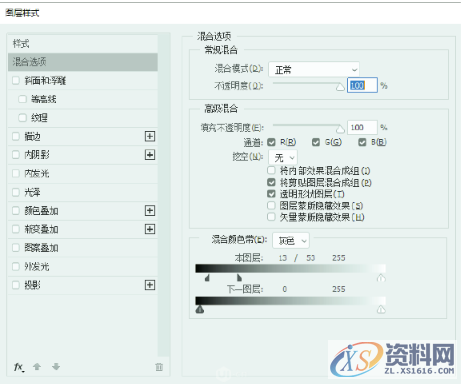462x384 pixels.
Task: Add another 渐变叠加 effect with plus icon
Action: tap(150, 229)
